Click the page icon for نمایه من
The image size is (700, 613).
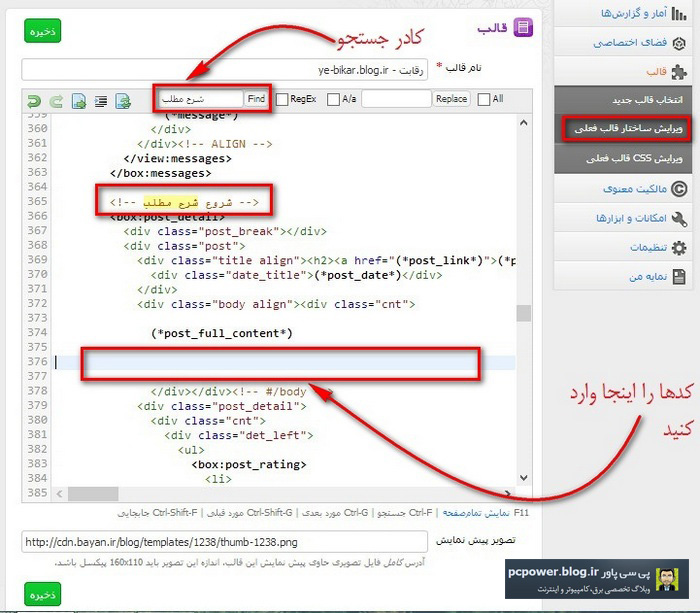(x=679, y=277)
